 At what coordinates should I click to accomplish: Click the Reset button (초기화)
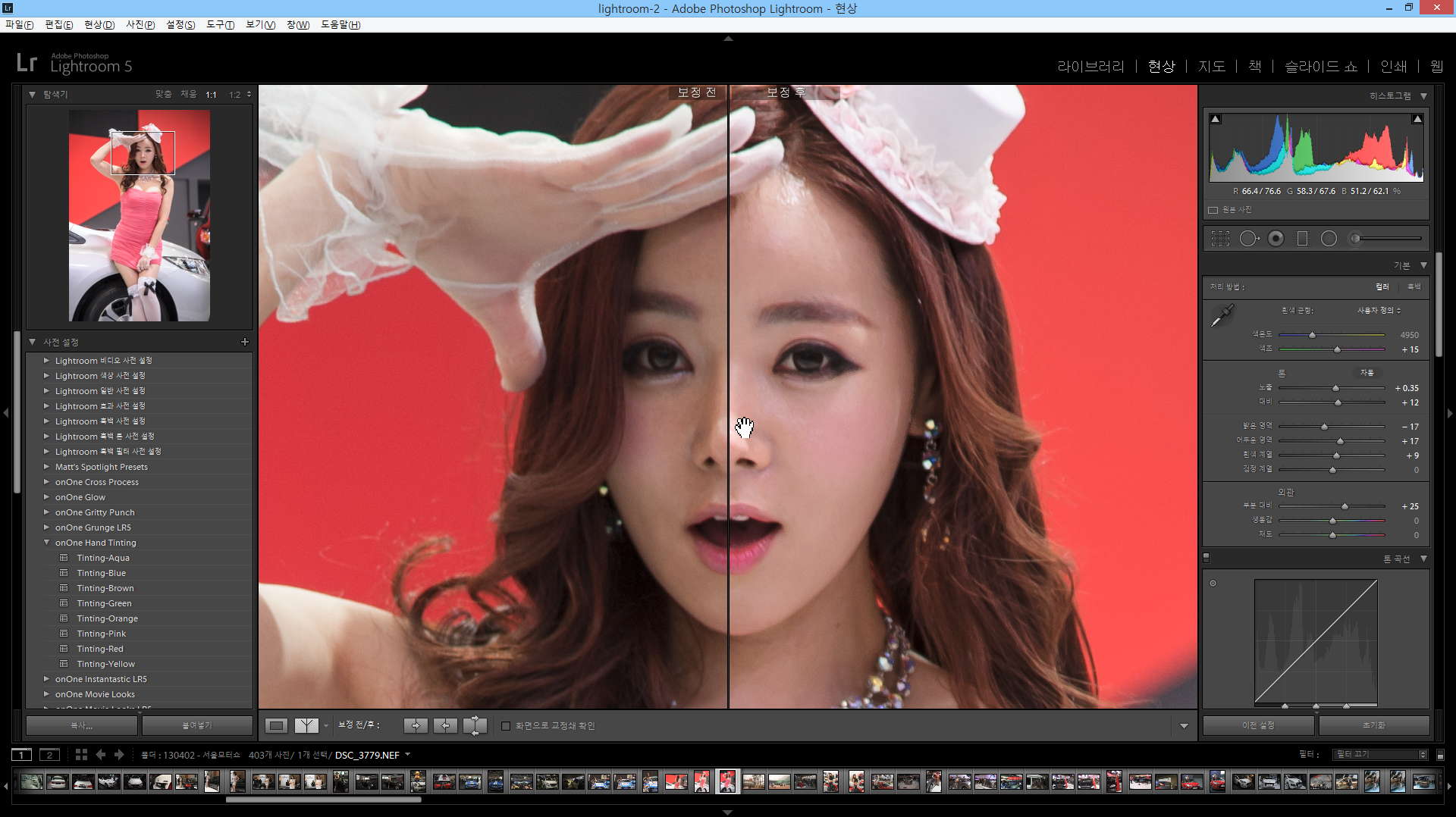(x=1373, y=725)
